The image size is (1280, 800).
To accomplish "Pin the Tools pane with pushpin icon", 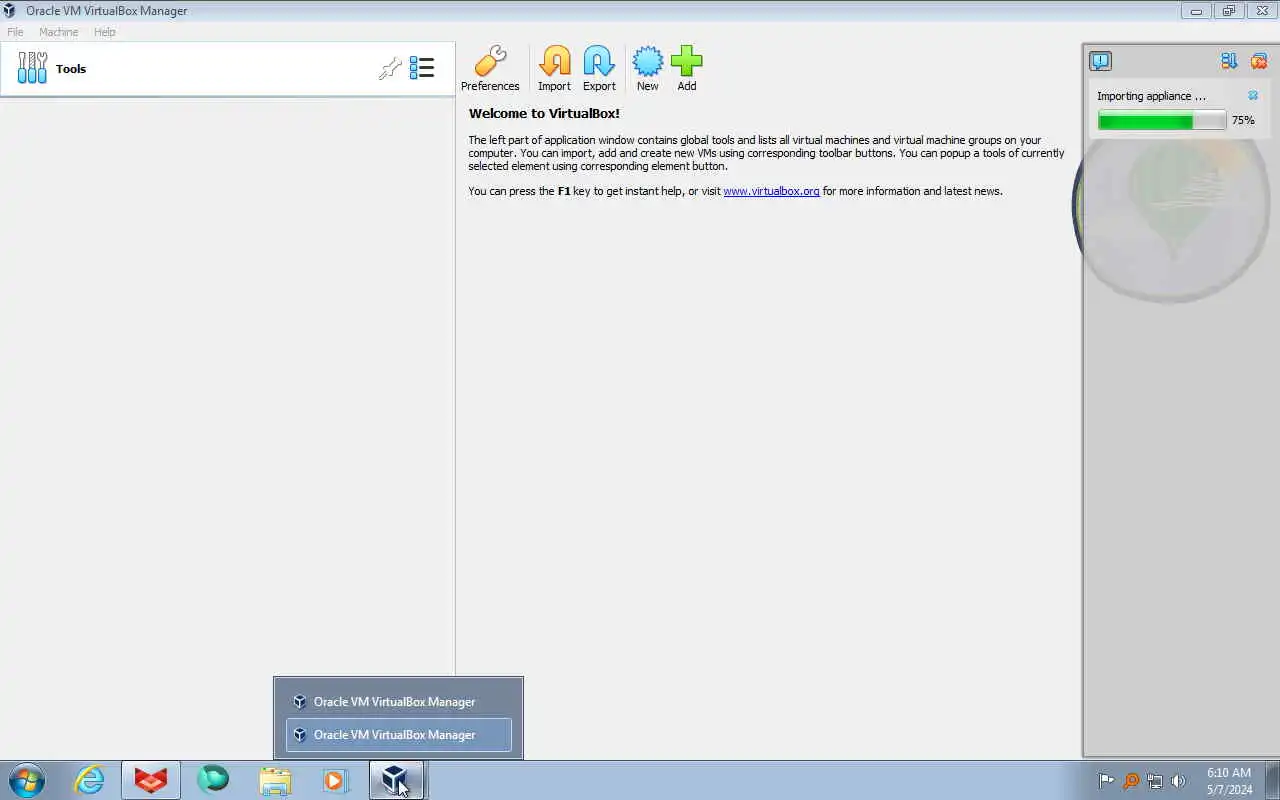I will [390, 68].
